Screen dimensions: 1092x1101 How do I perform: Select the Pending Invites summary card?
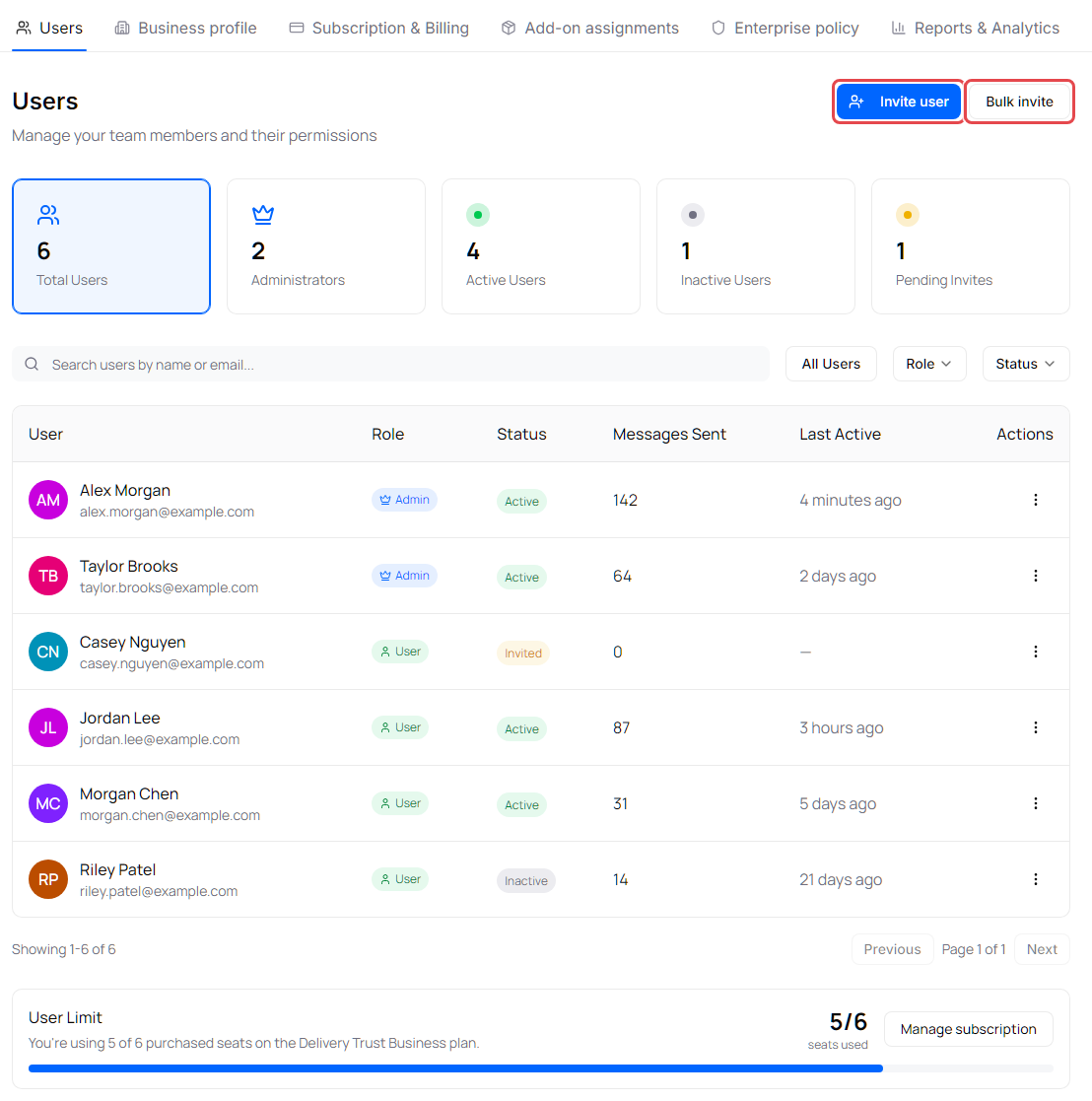[971, 246]
